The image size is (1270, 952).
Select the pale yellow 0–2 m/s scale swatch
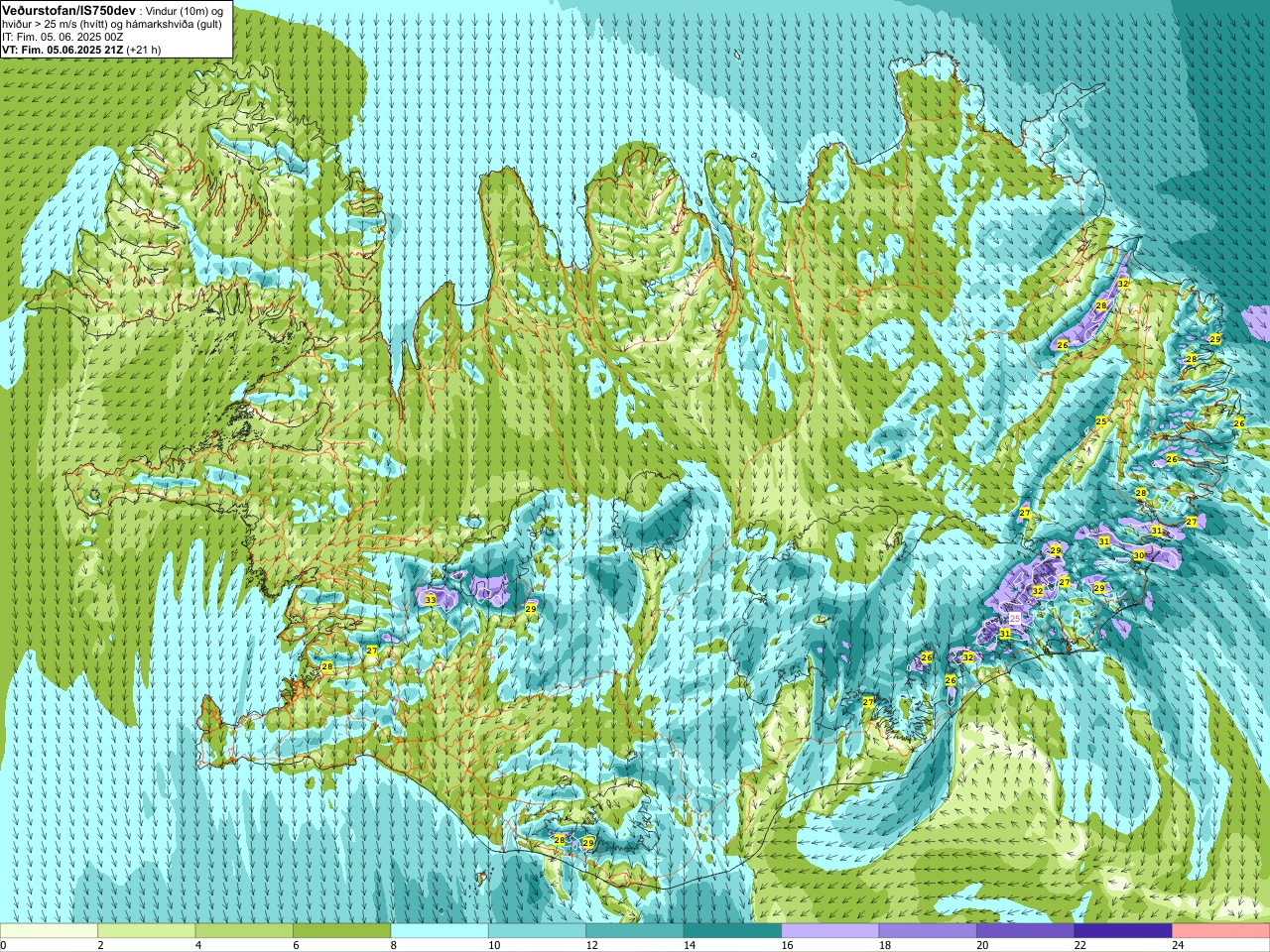coord(49,931)
